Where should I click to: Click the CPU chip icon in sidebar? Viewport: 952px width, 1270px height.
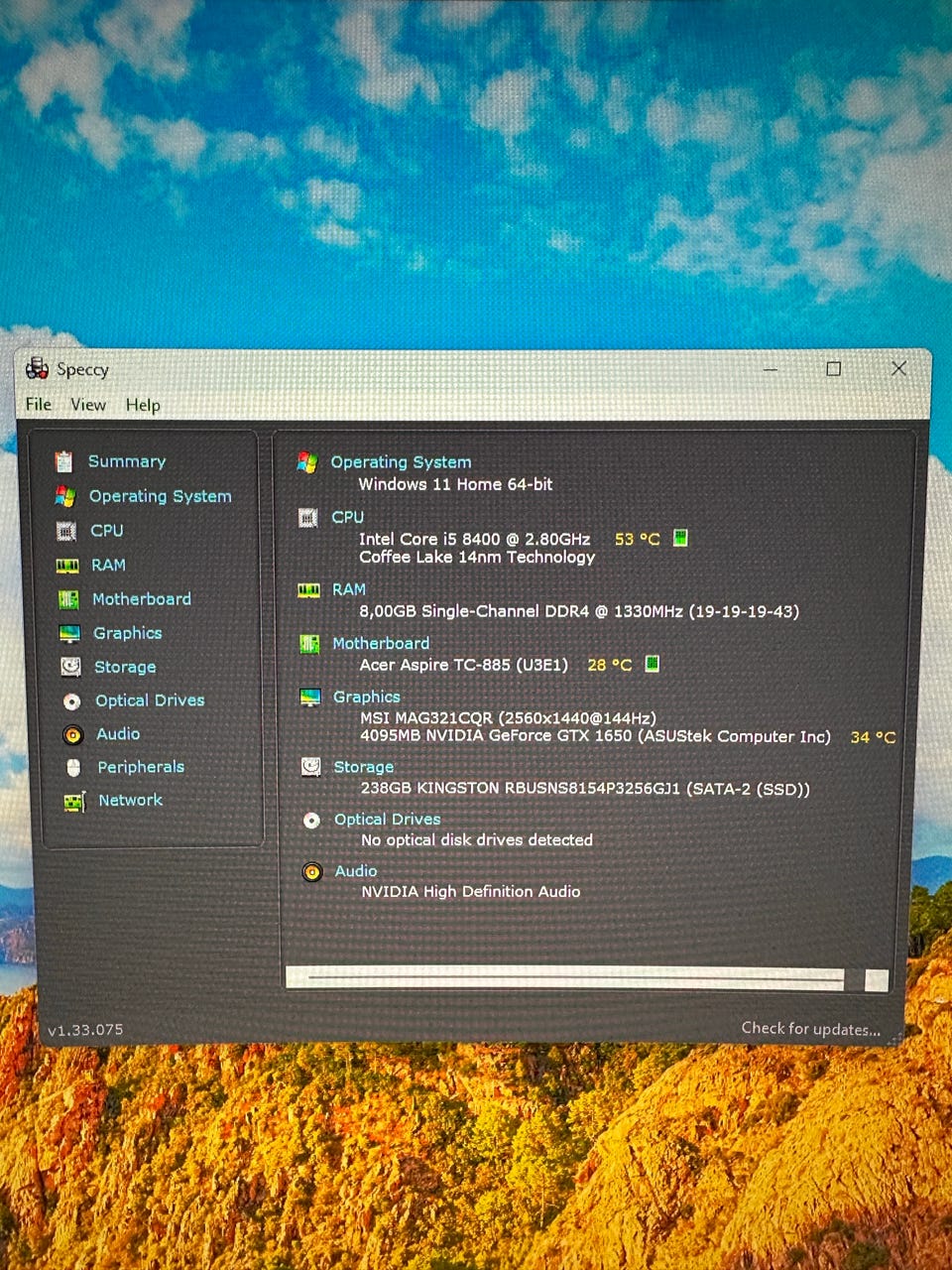point(66,531)
